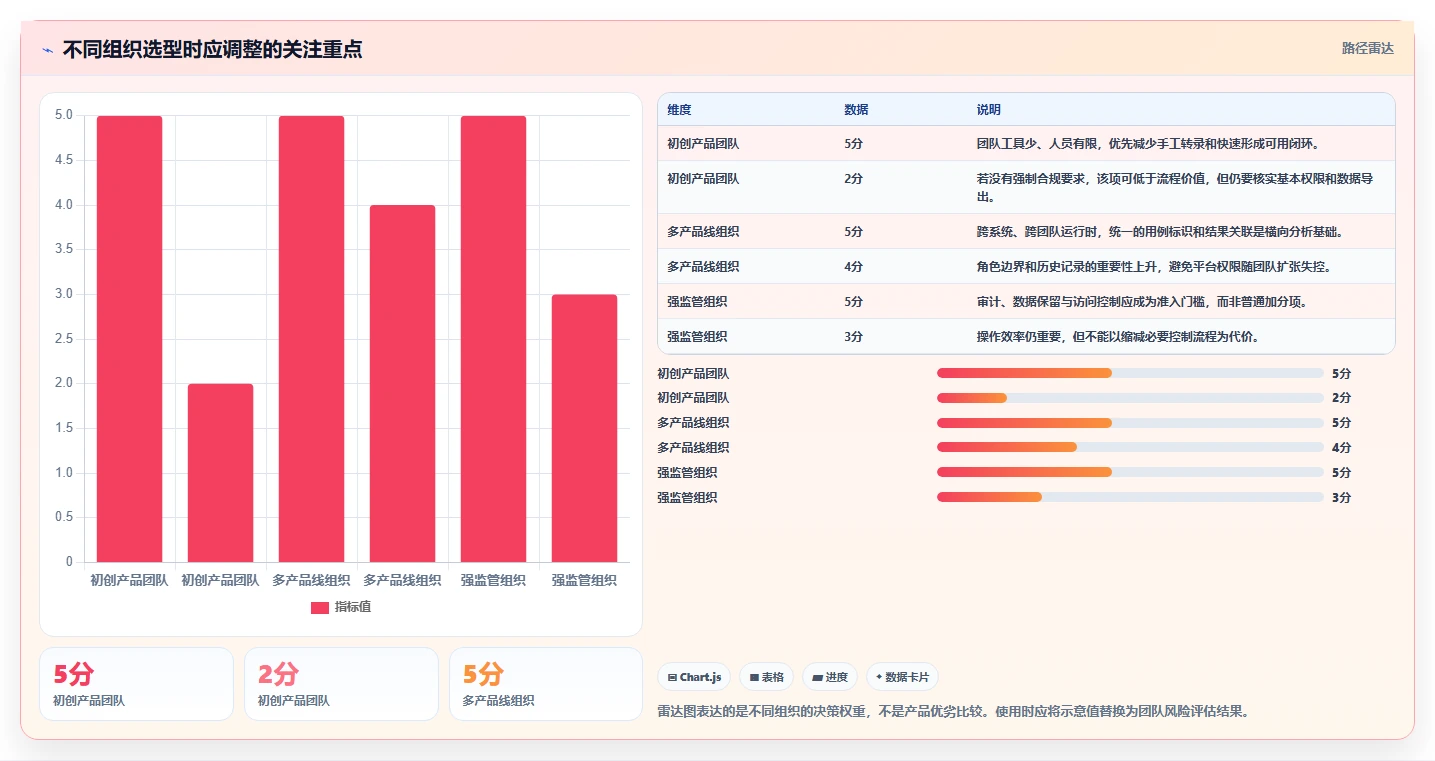Click the 多产品线组织 chart bar reaching 5.0

click(x=312, y=339)
